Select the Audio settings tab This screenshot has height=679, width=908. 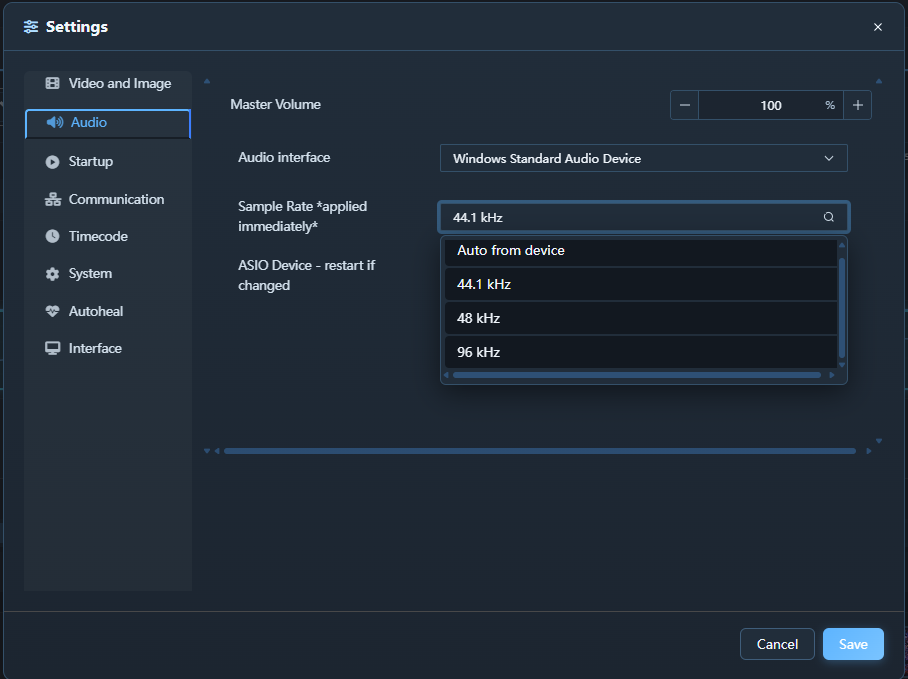(x=108, y=123)
